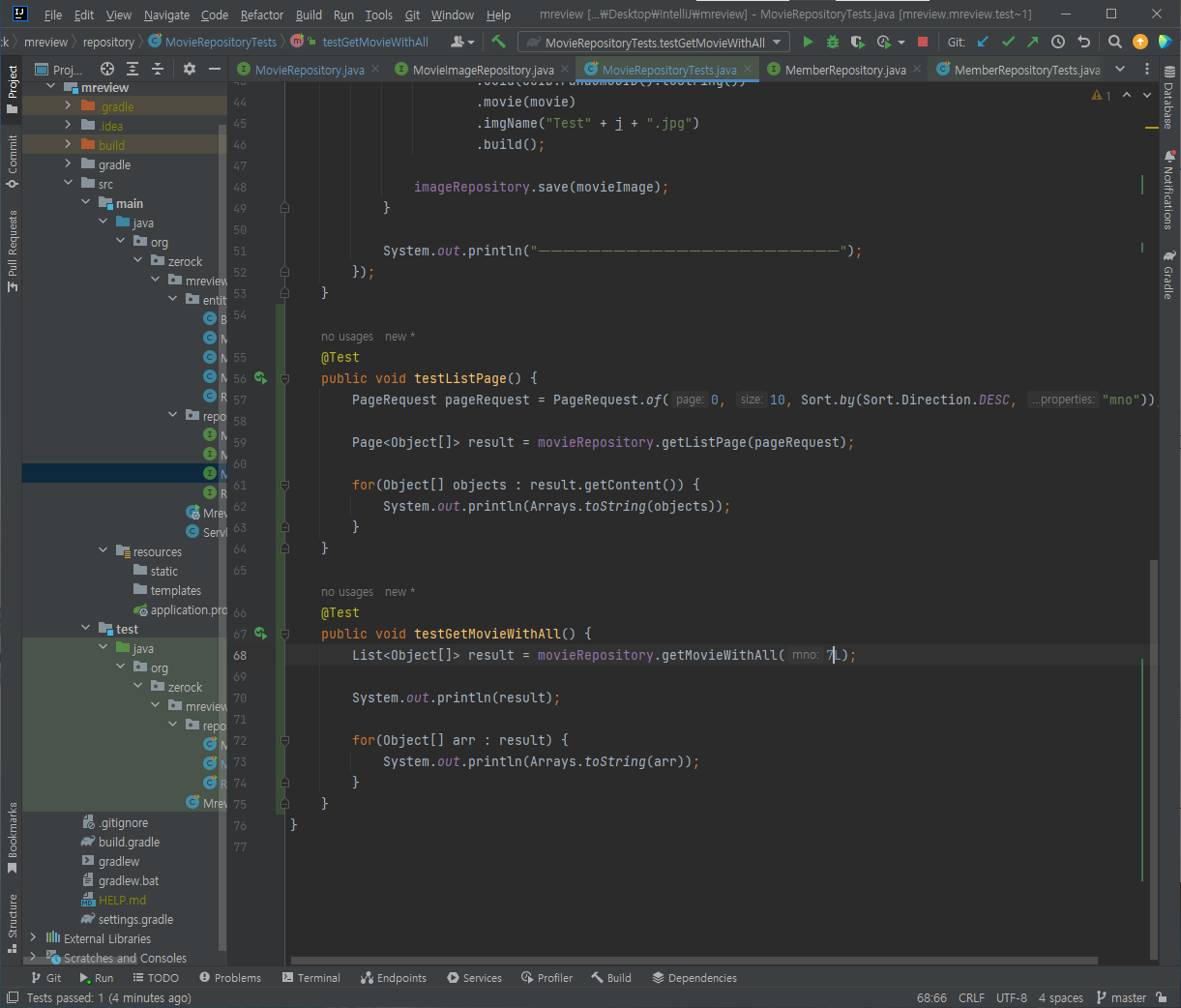Open the Refactor menu
1181x1008 pixels.
pos(262,15)
